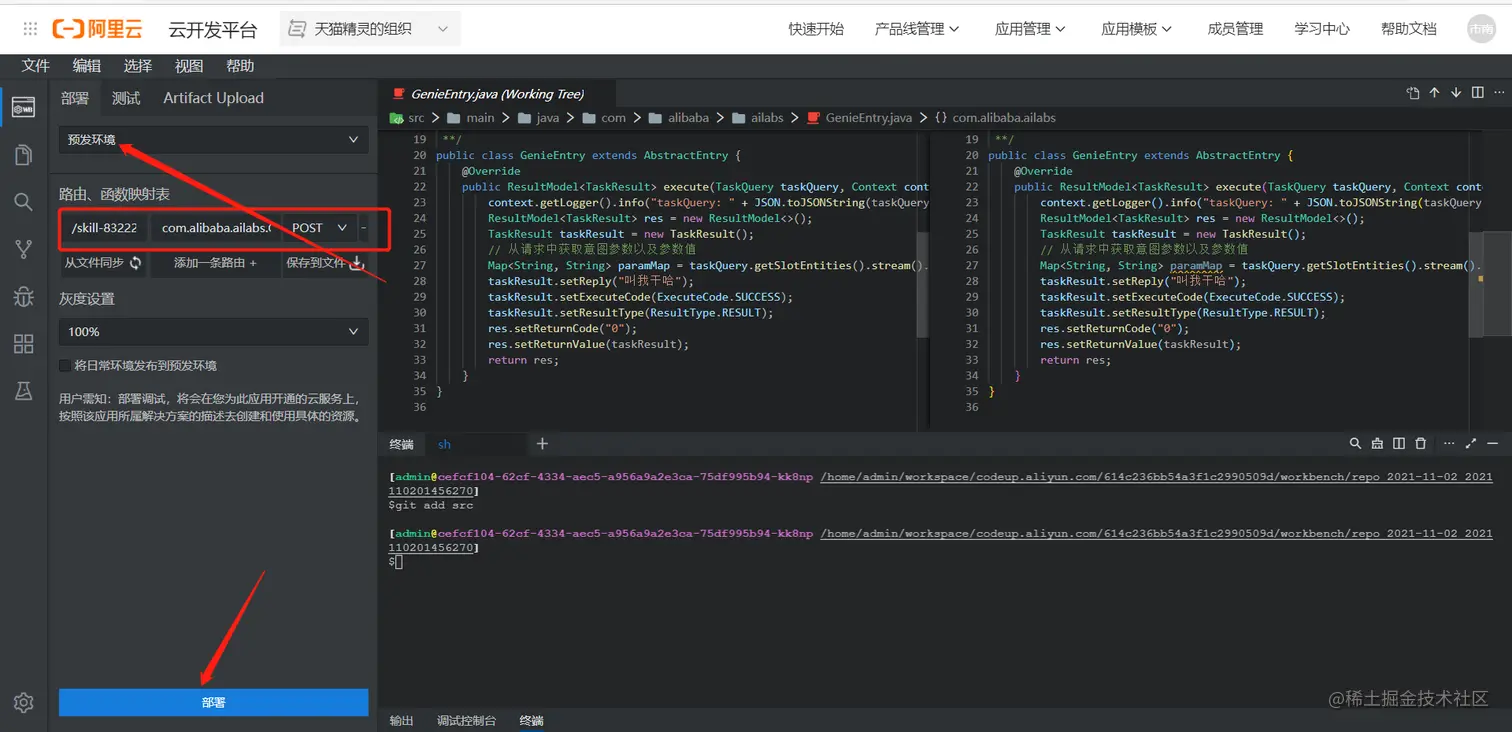Select the 终端 tab in bottom bar
Image resolution: width=1512 pixels, height=732 pixels.
(x=531, y=720)
